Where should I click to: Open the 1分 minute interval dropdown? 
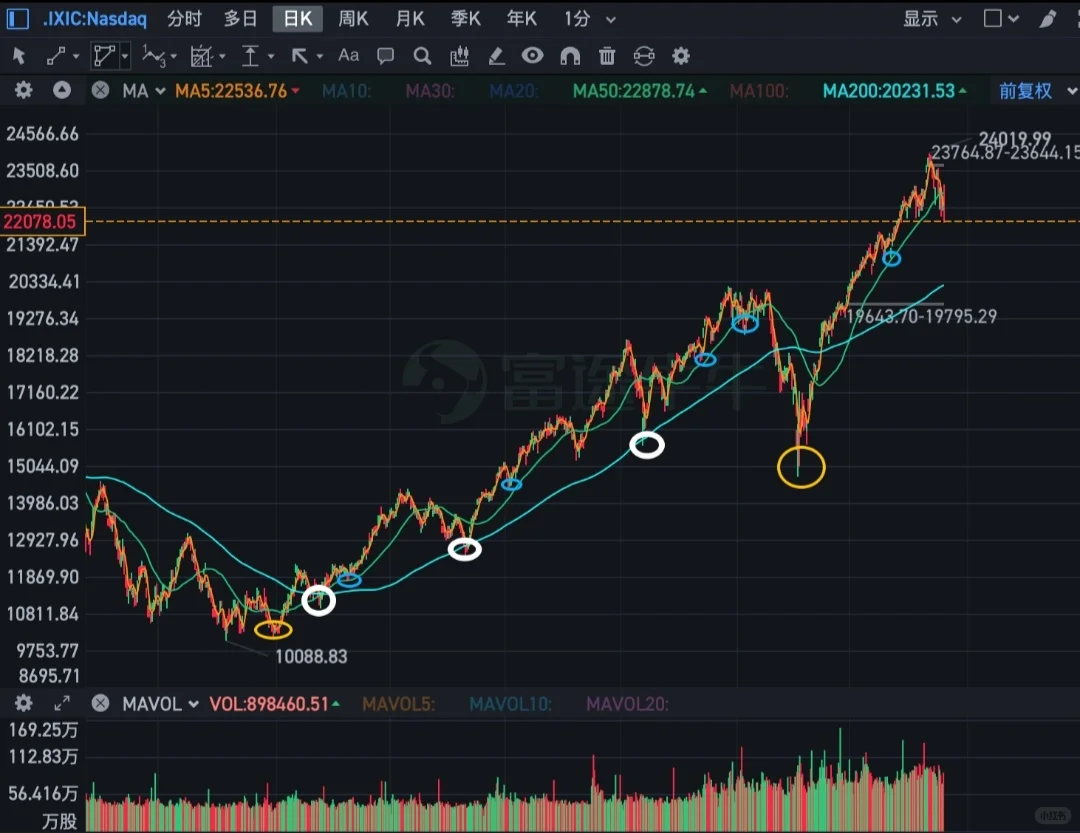pos(590,19)
